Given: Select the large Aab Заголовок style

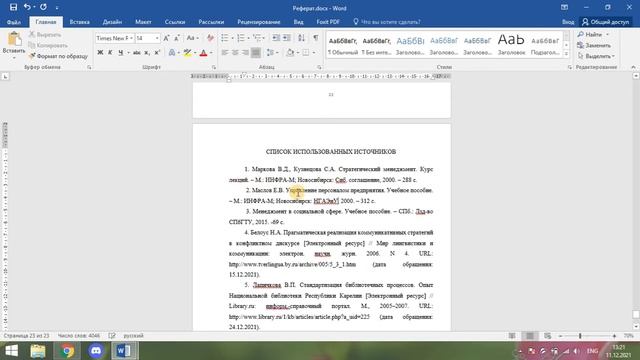Looking at the screenshot, I should pyautogui.click(x=511, y=45).
